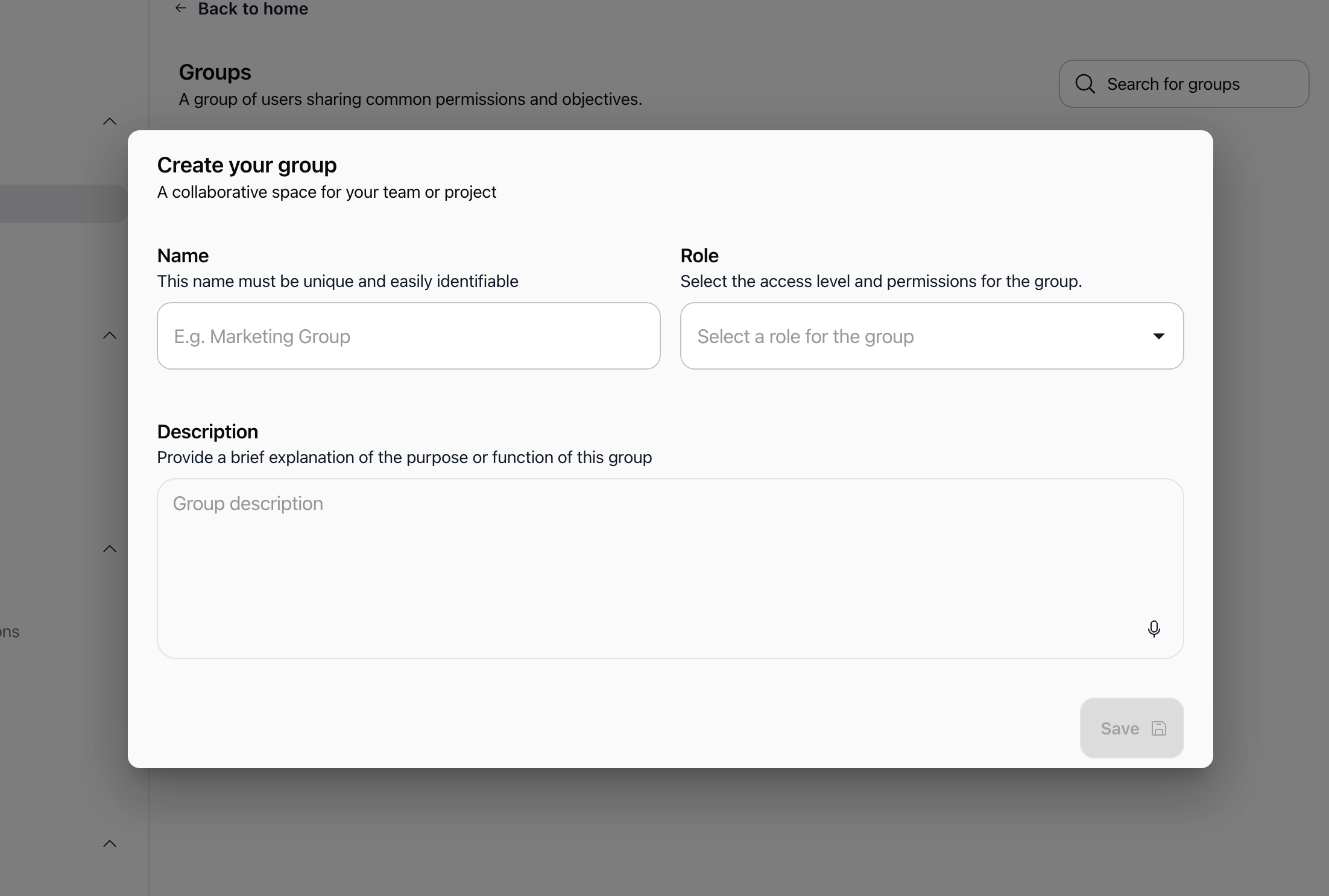This screenshot has width=1329, height=896.
Task: Click the 'Groups' page heading
Action: [x=215, y=72]
